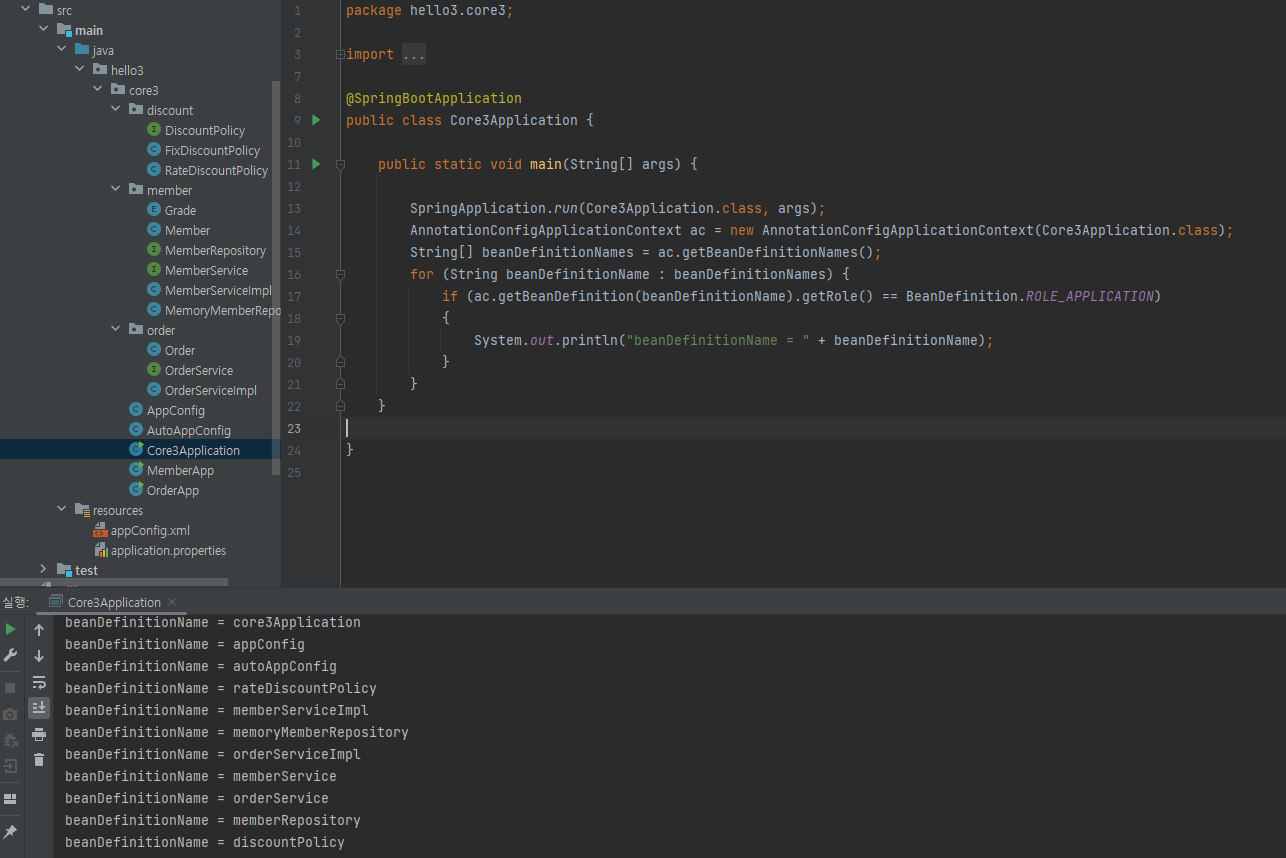Image resolution: width=1286 pixels, height=858 pixels.
Task: Collapse the hello3 package
Action: [x=80, y=70]
